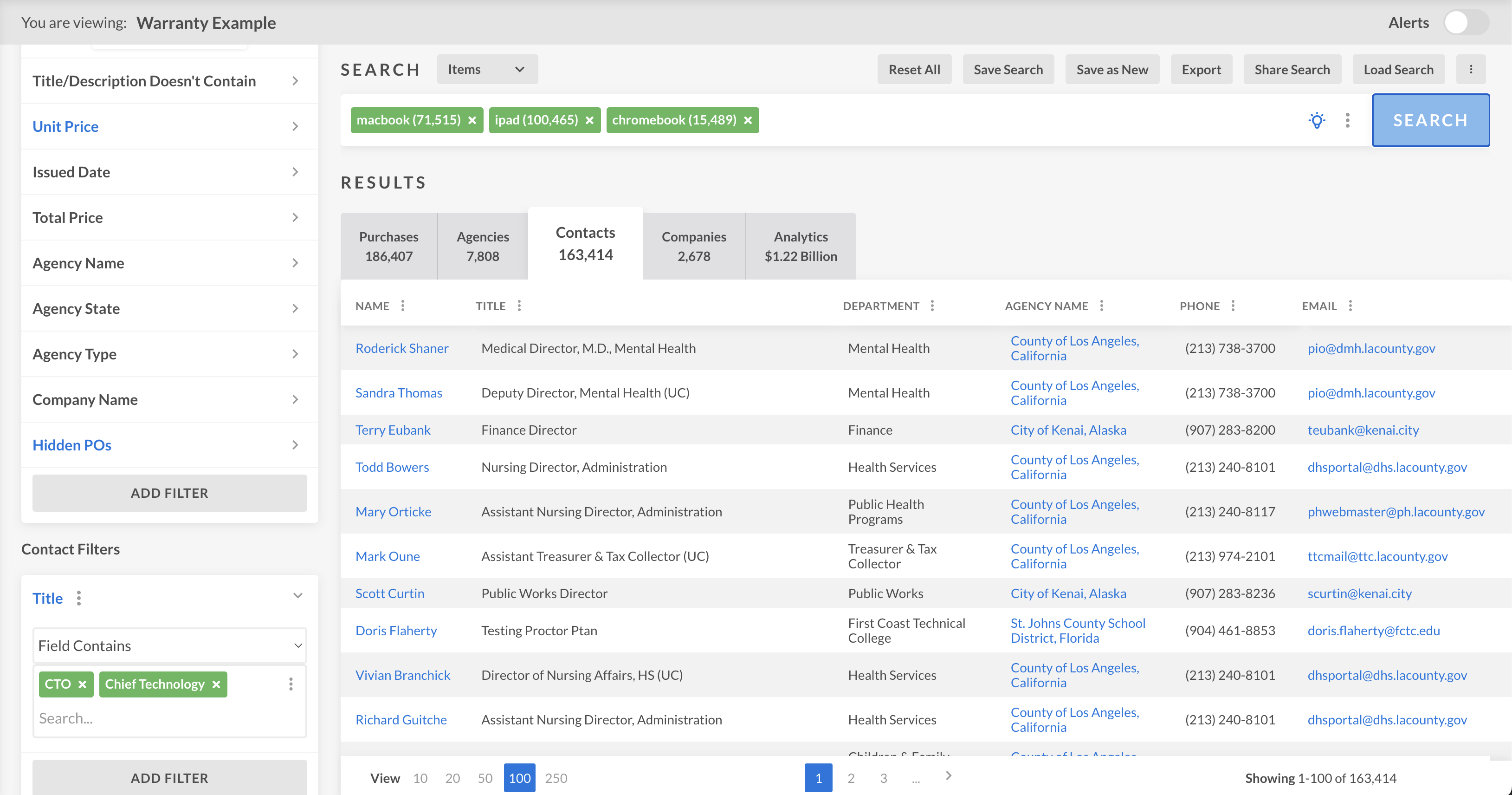This screenshot has width=1512, height=795.
Task: Expand the Agency State filter
Action: (x=170, y=309)
